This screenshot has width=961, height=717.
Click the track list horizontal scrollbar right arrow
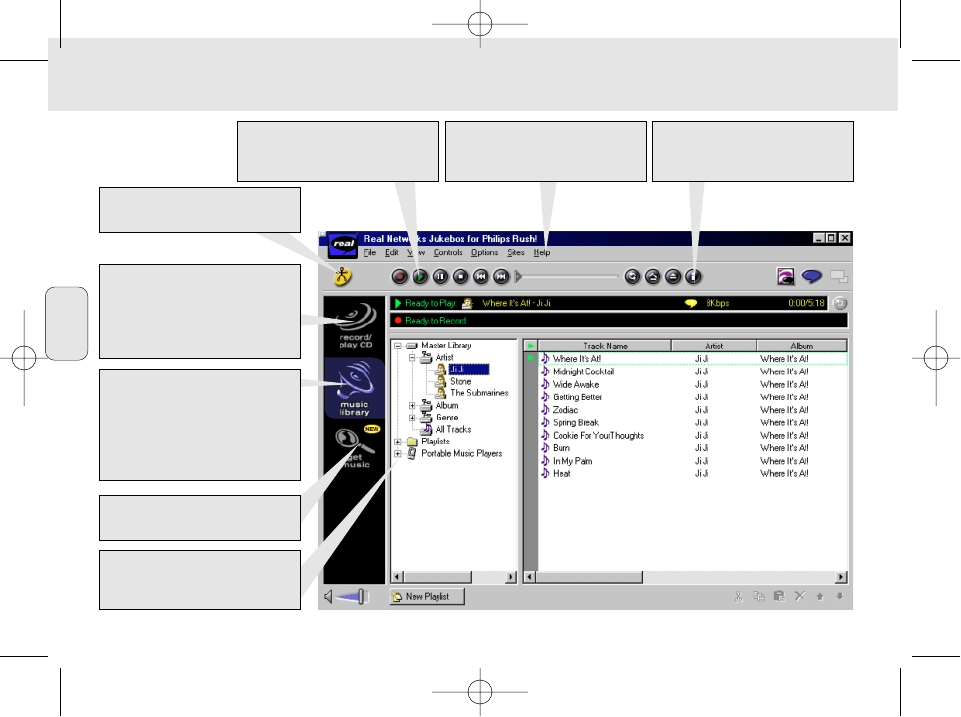(x=841, y=577)
